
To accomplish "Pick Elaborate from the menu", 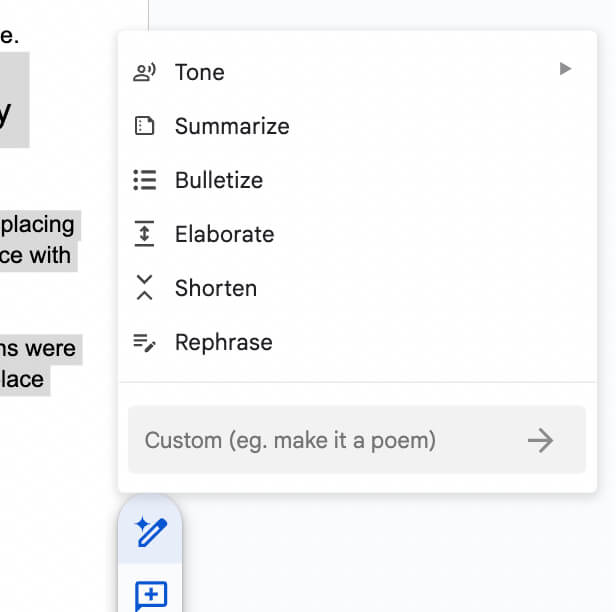I will tap(224, 234).
